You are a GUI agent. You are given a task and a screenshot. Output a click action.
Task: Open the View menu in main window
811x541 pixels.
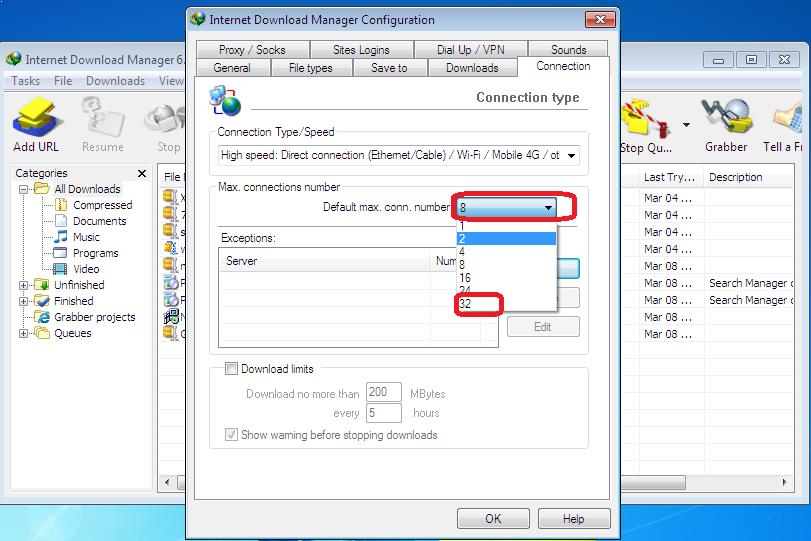pyautogui.click(x=171, y=81)
